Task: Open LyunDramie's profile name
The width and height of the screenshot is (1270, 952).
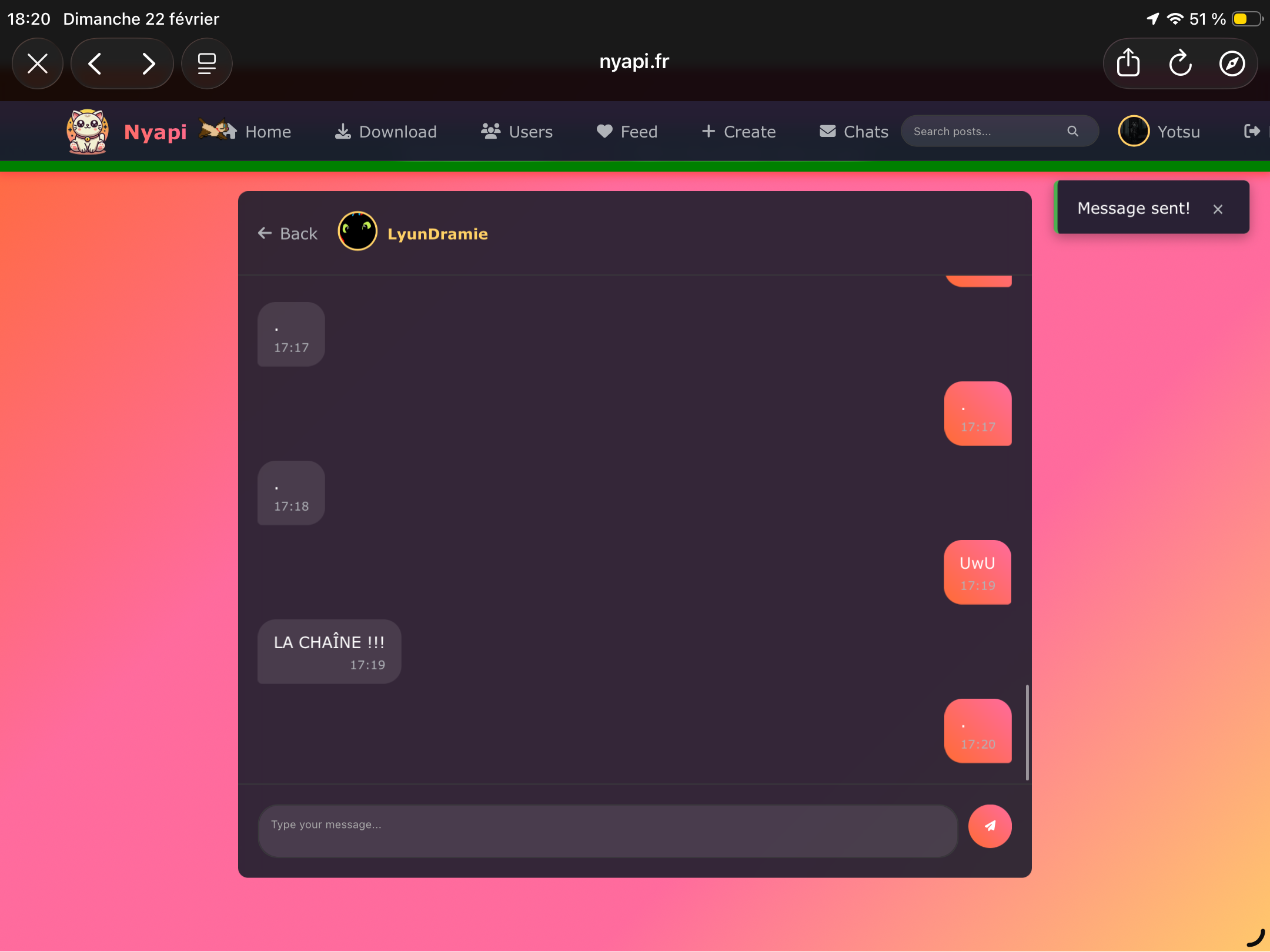Action: tap(437, 234)
